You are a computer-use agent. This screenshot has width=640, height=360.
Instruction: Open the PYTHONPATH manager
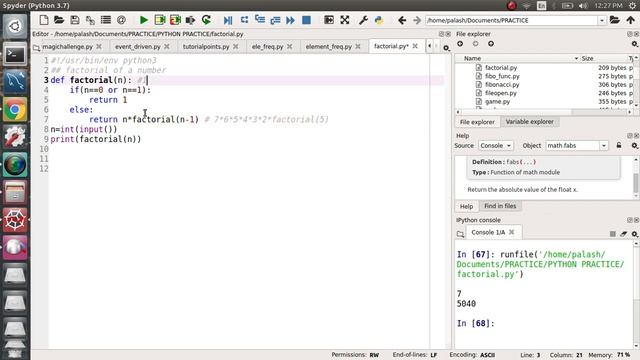(x=379, y=20)
